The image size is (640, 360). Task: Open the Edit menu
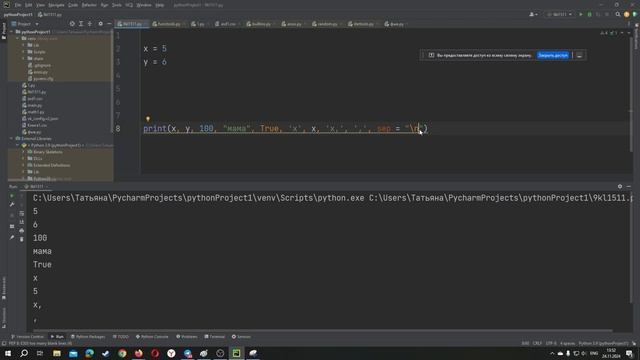[x=29, y=5]
